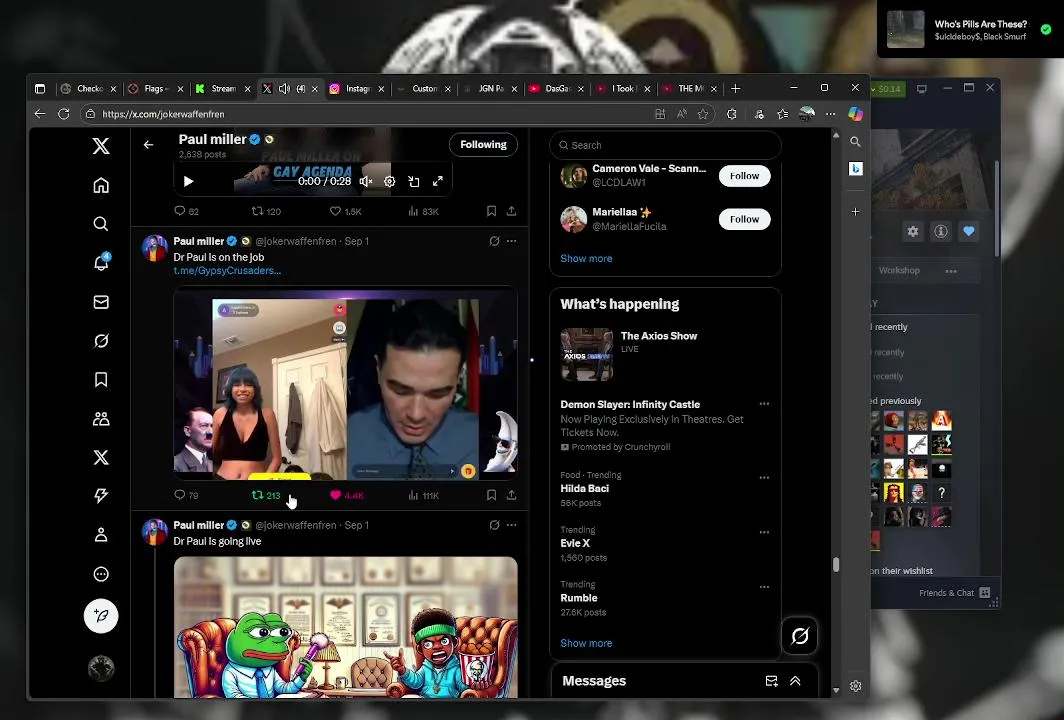
Task: Click the compose post button
Action: tap(101, 616)
